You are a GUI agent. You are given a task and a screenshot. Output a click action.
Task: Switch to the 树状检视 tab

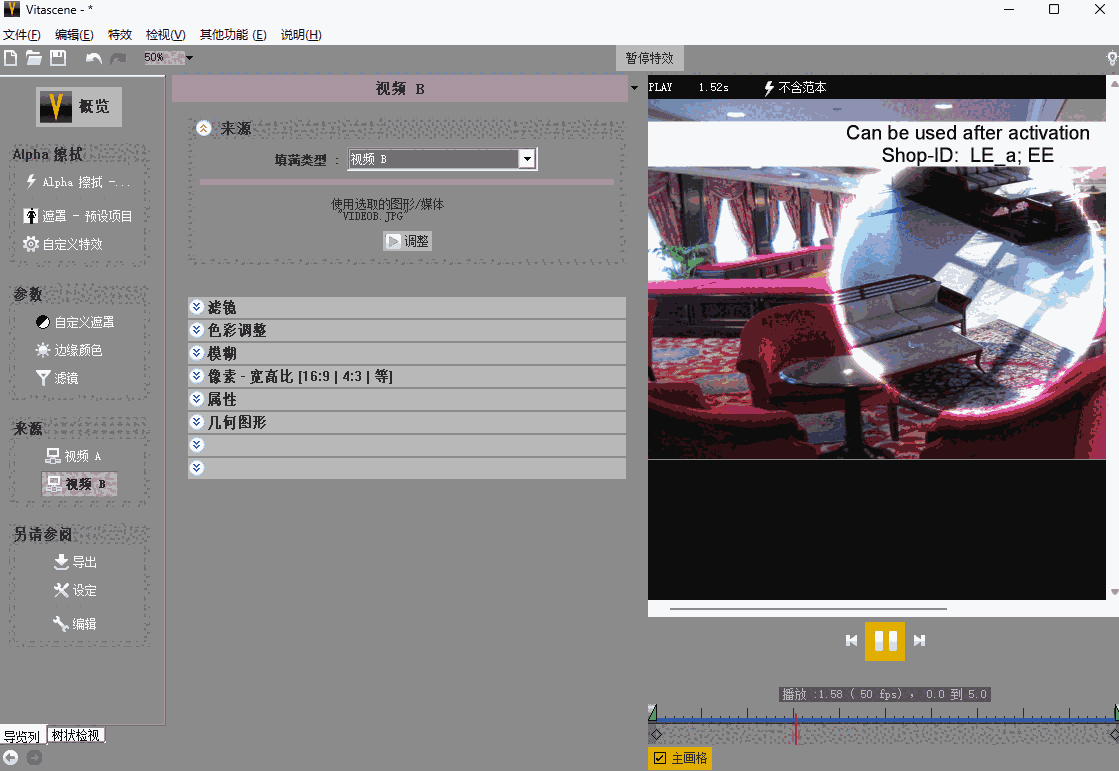click(x=76, y=736)
